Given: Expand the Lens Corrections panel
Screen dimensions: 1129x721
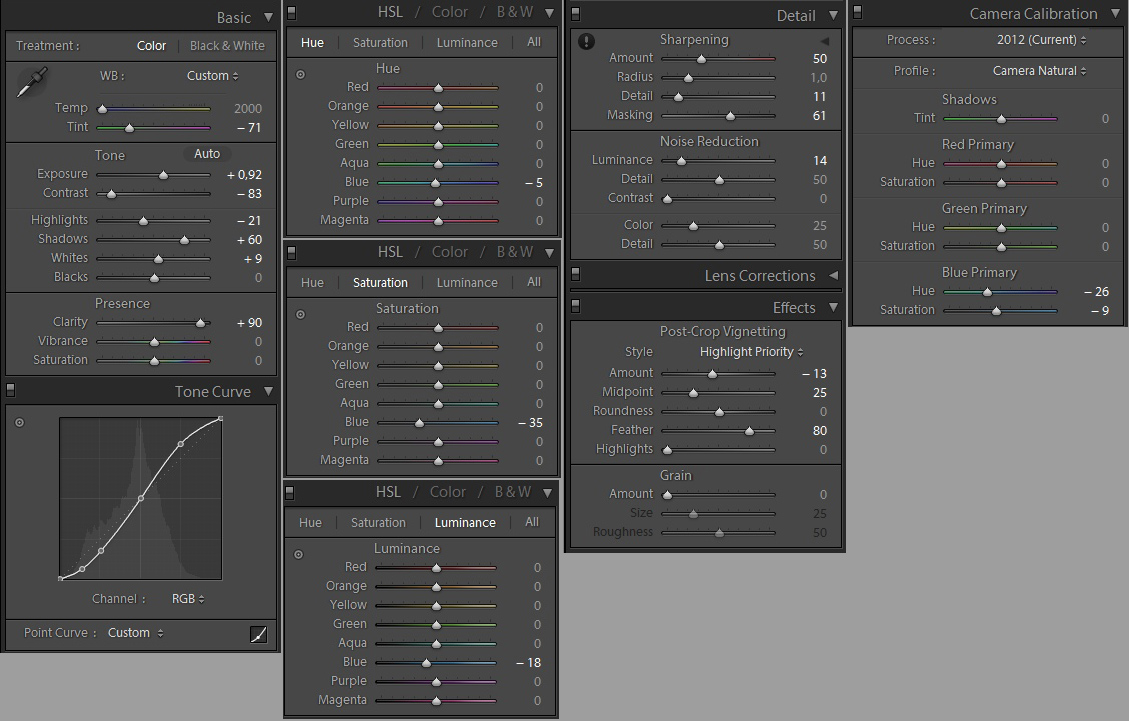Looking at the screenshot, I should 832,275.
